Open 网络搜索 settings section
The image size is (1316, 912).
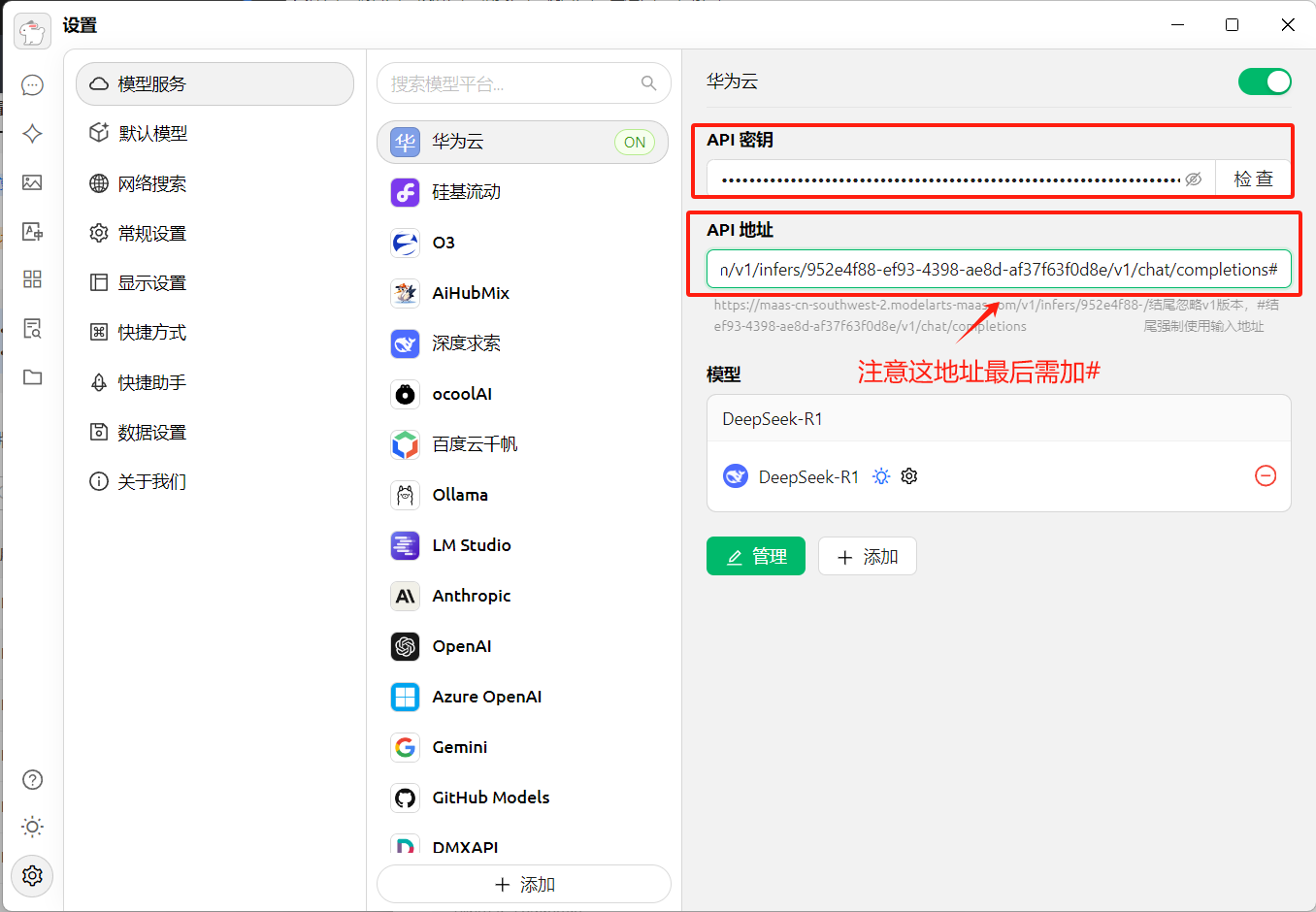point(214,183)
